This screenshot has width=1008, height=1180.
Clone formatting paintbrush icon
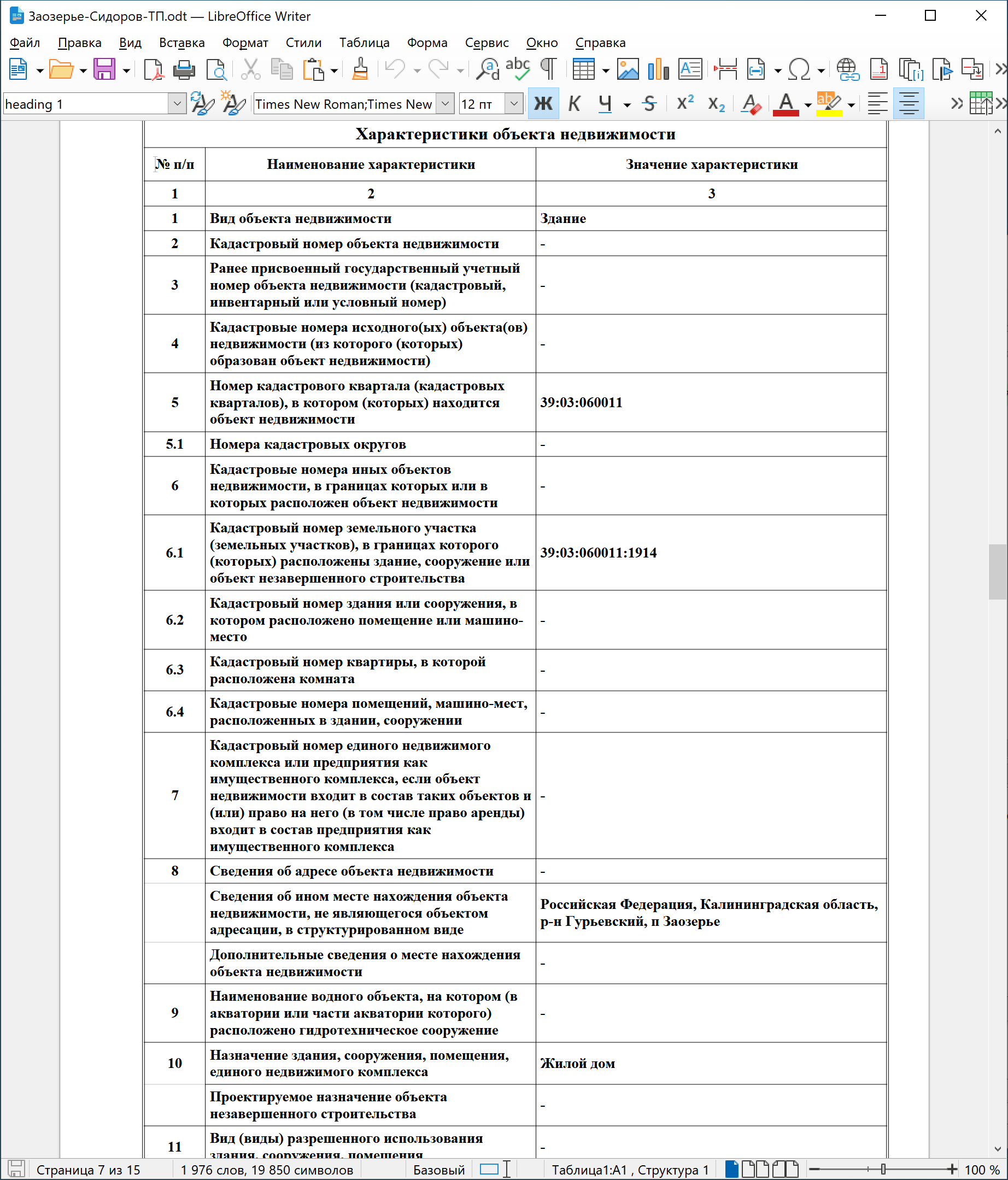(x=360, y=69)
